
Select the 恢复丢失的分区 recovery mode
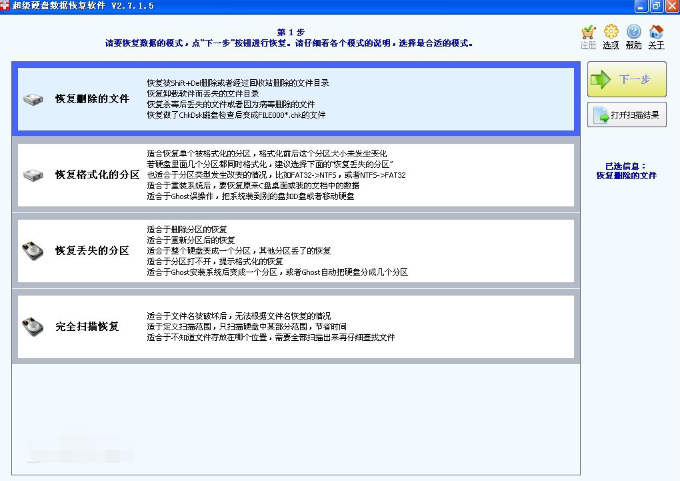[x=296, y=251]
